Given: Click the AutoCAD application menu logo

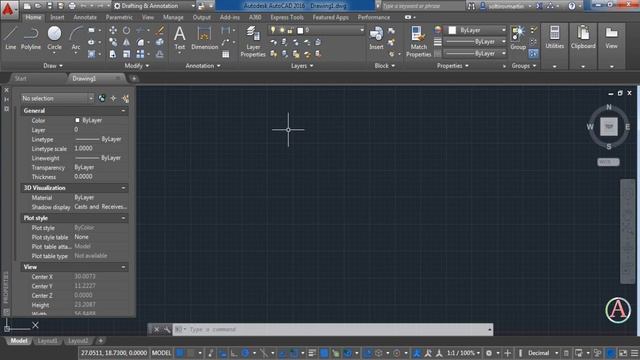Looking at the screenshot, I should tap(8, 9).
